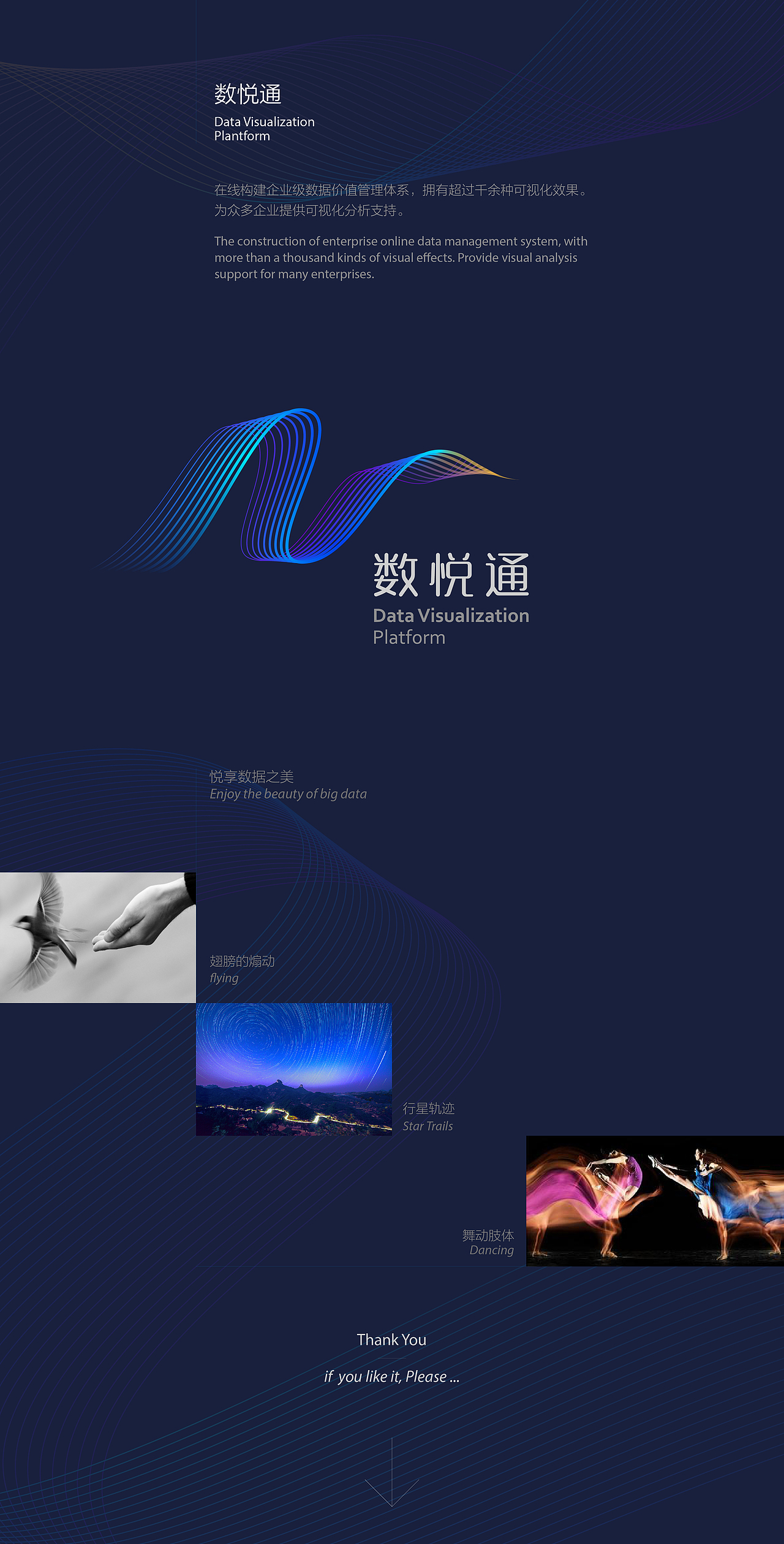Click the caption 翅膀的煽动
Viewport: 784px width, 1544px height.
[x=242, y=961]
